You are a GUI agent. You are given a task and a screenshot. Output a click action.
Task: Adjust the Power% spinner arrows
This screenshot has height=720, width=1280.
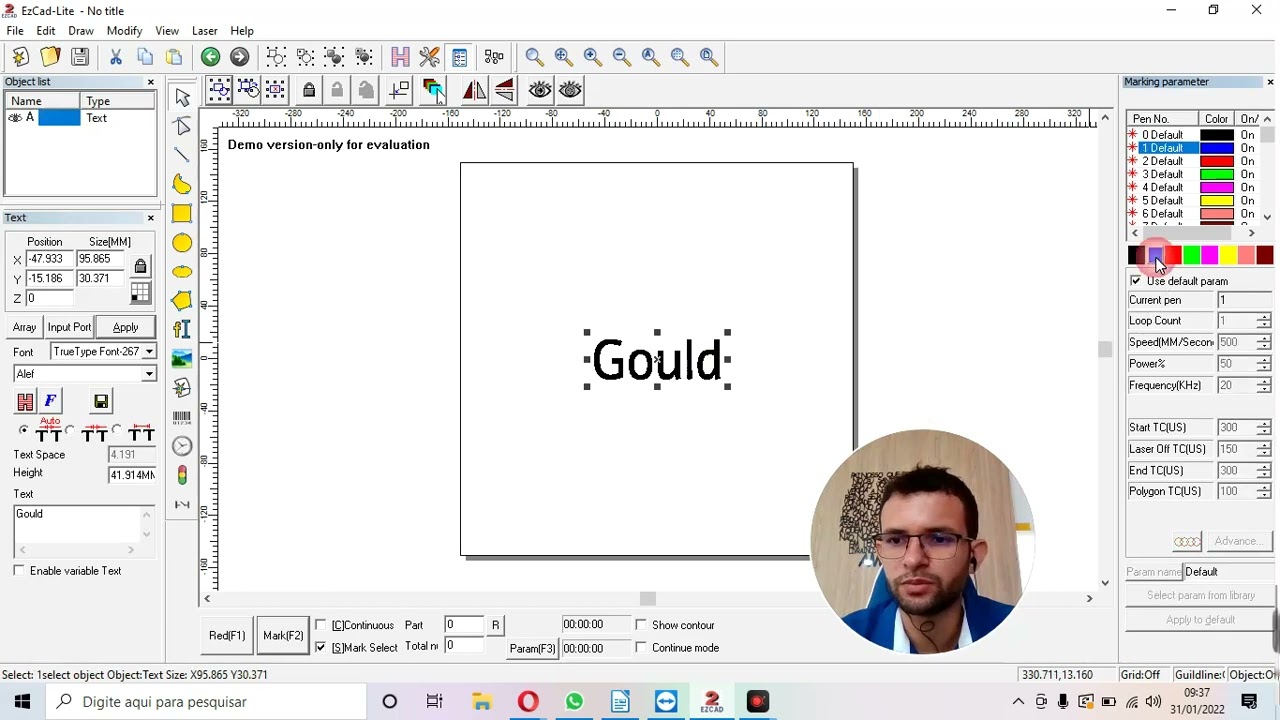pos(1264,364)
